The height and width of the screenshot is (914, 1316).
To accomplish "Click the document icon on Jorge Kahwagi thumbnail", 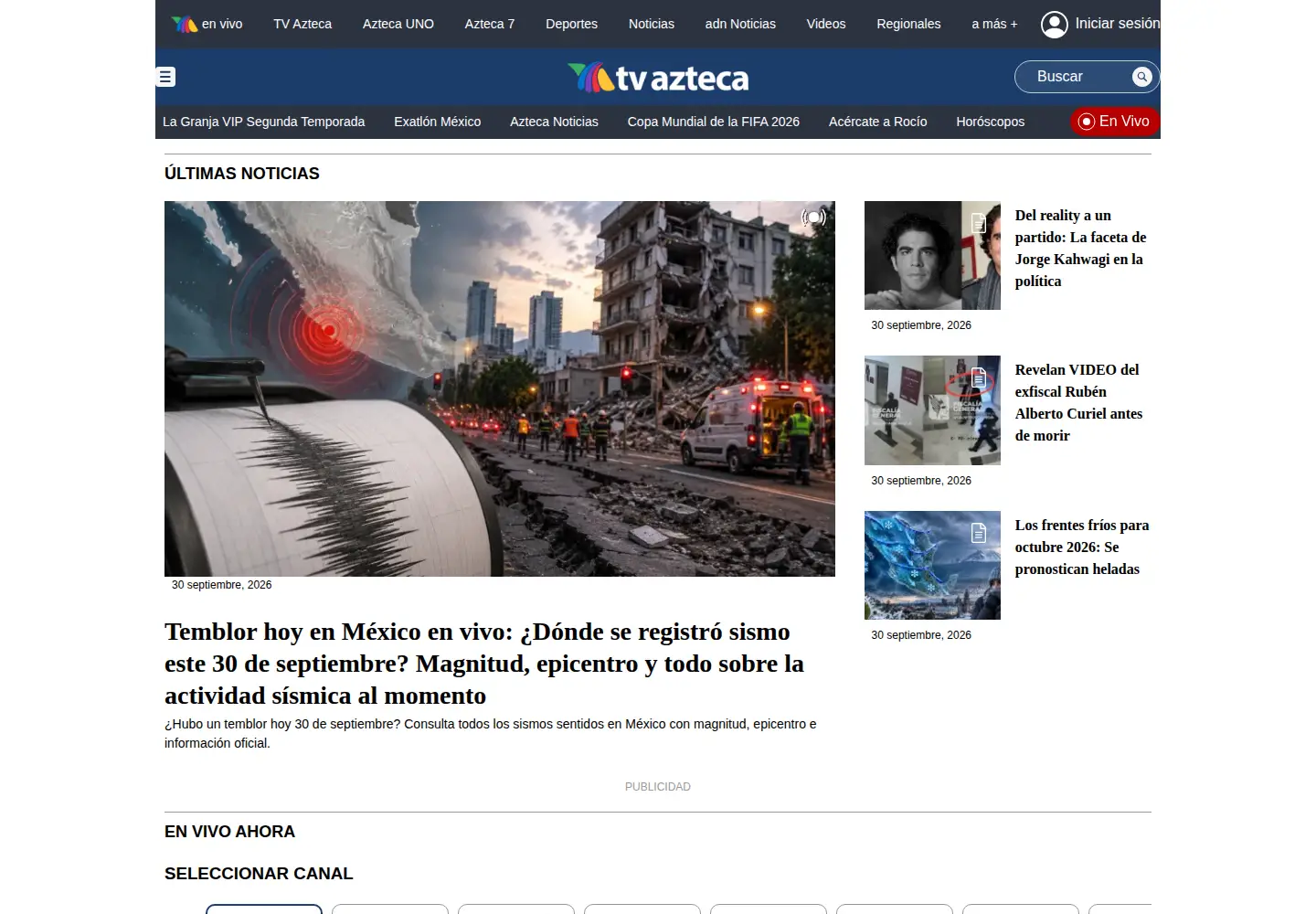I will tap(979, 223).
